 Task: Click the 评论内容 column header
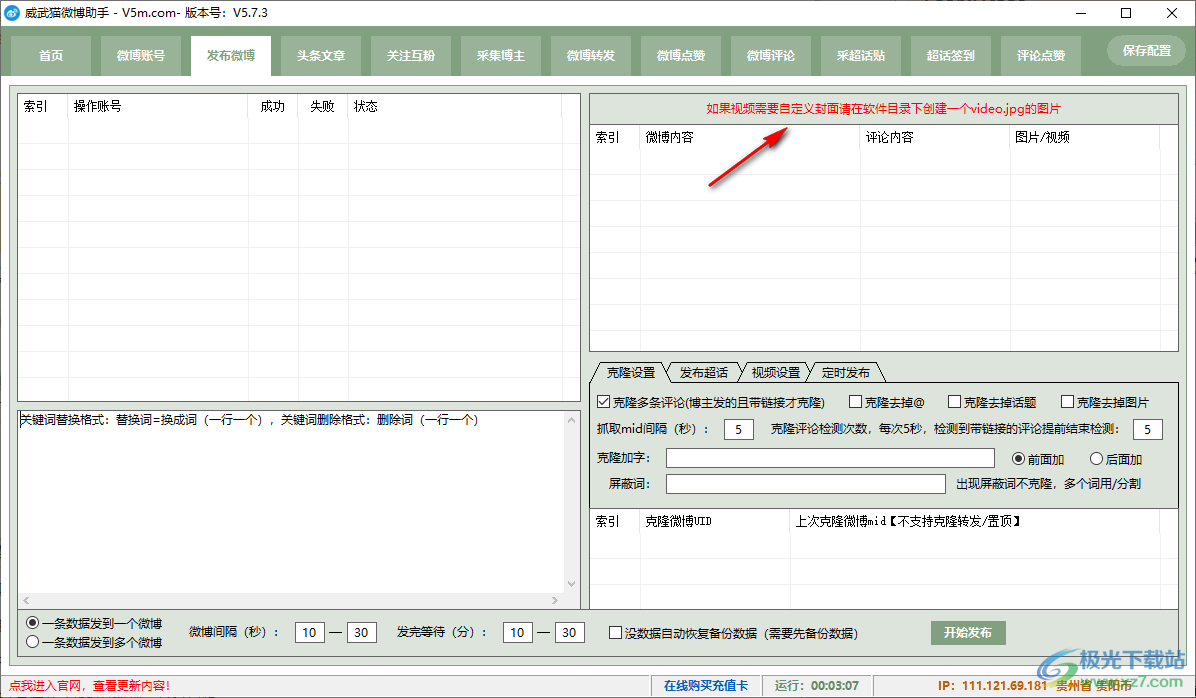click(935, 137)
